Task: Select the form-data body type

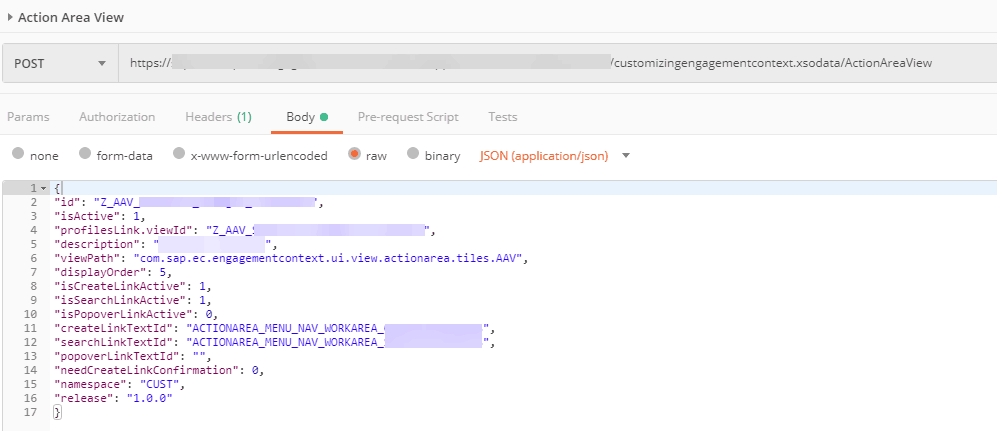Action: tap(85, 153)
